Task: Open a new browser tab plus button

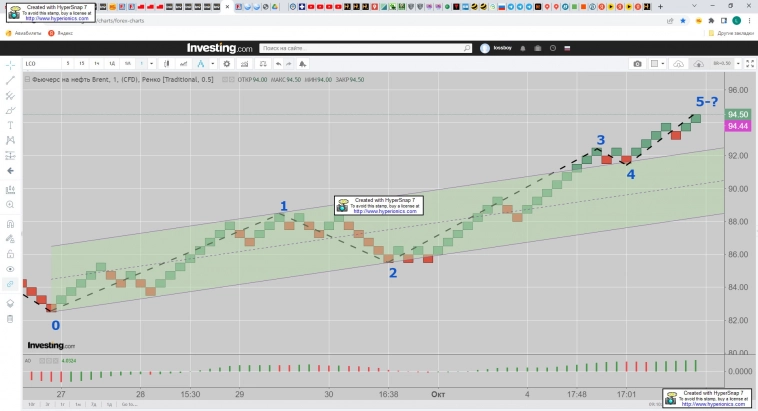Action: 660,7
